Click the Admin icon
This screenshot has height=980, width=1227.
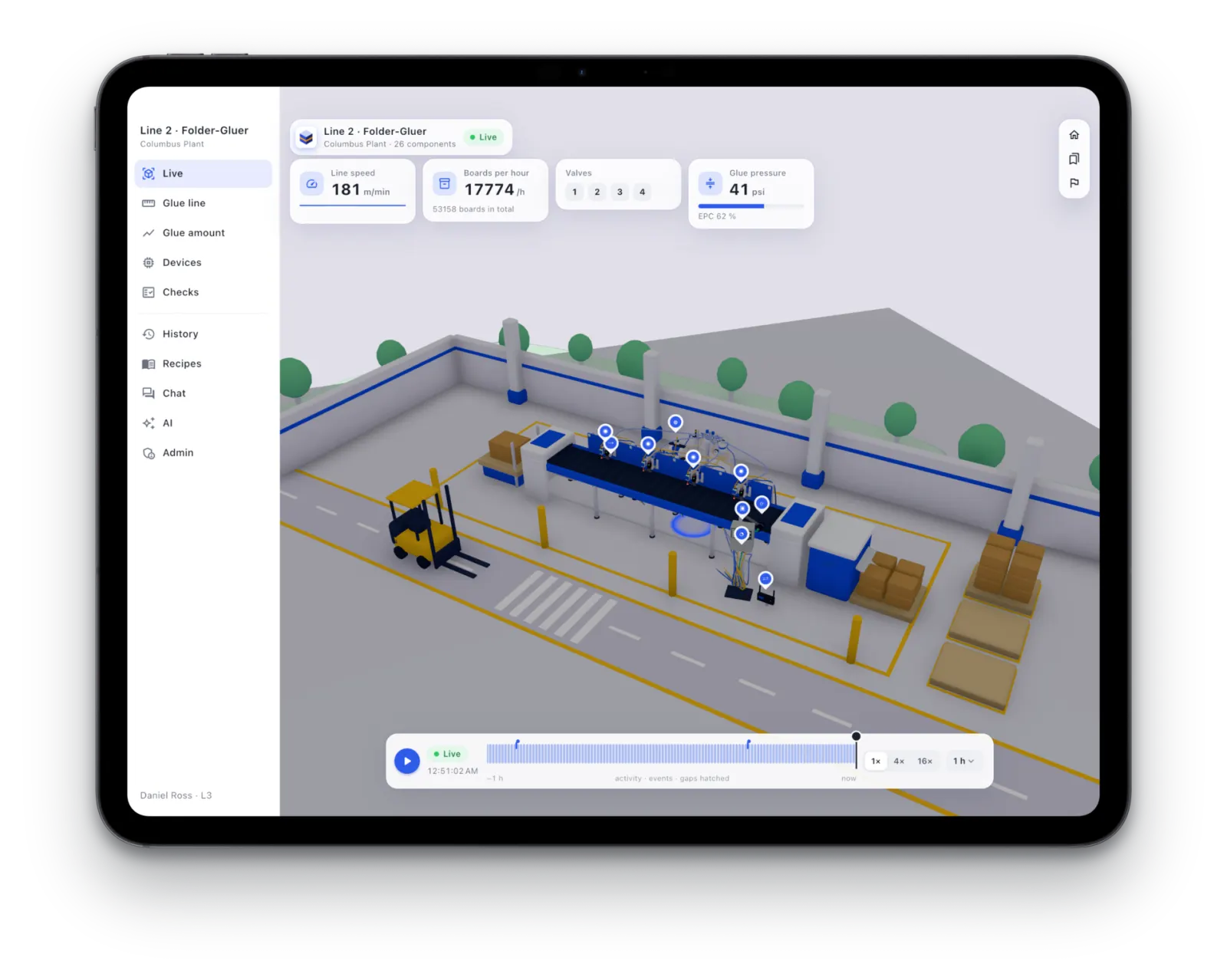149,453
